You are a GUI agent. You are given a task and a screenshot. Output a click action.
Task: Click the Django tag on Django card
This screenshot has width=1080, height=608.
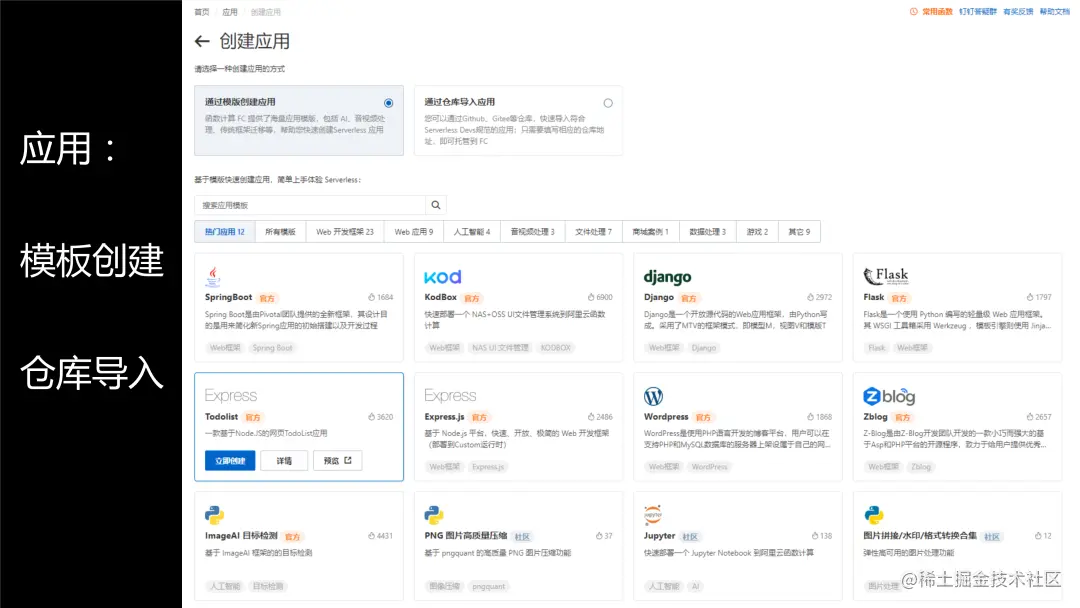[703, 348]
